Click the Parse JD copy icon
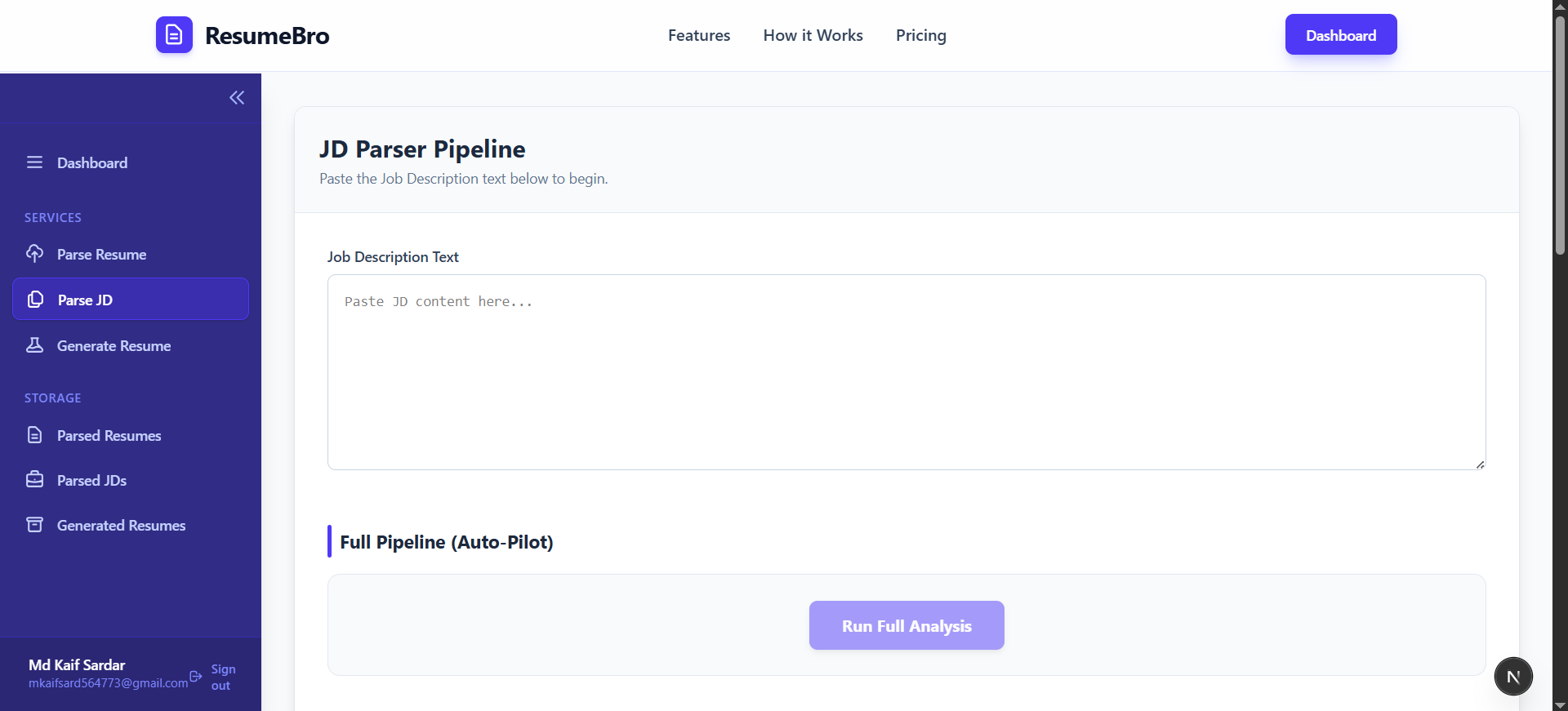The width and height of the screenshot is (1568, 711). (35, 300)
